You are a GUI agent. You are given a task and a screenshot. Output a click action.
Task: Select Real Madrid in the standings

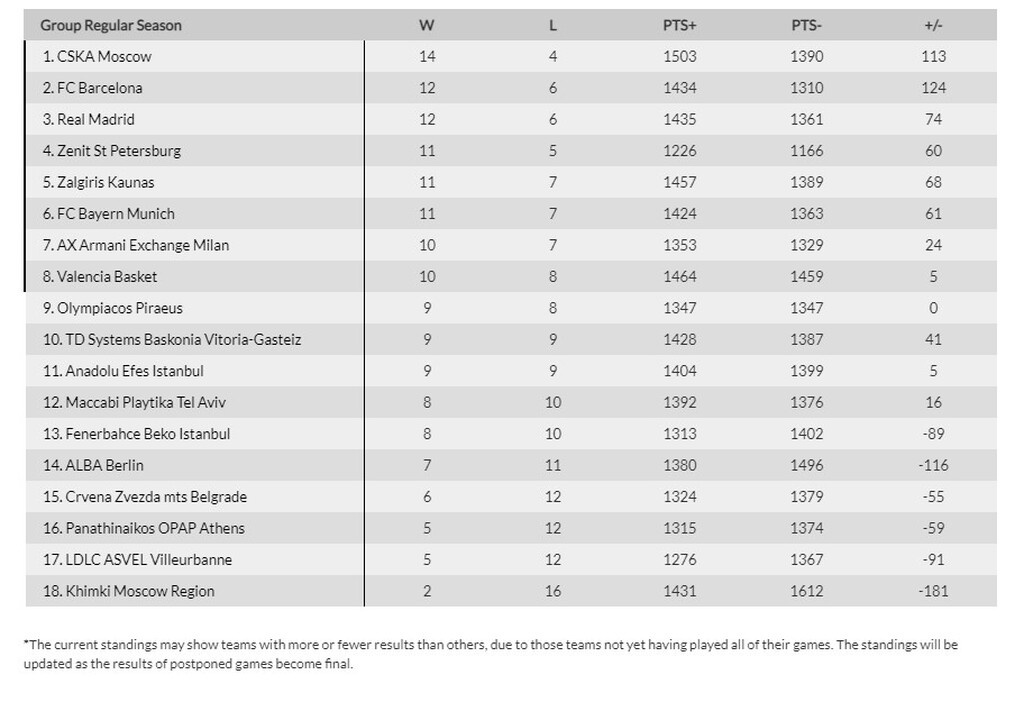coord(96,120)
